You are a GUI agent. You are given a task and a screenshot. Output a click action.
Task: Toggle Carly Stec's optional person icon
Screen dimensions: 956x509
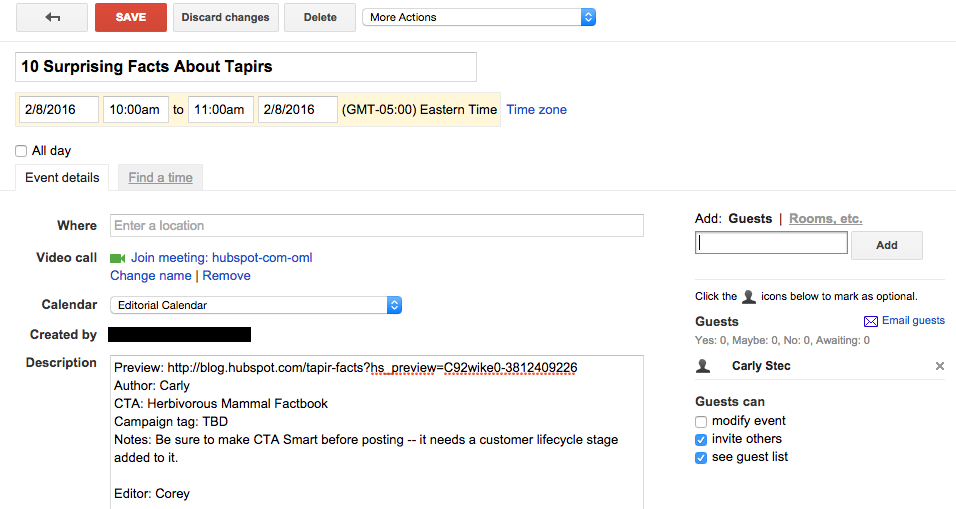[x=703, y=366]
